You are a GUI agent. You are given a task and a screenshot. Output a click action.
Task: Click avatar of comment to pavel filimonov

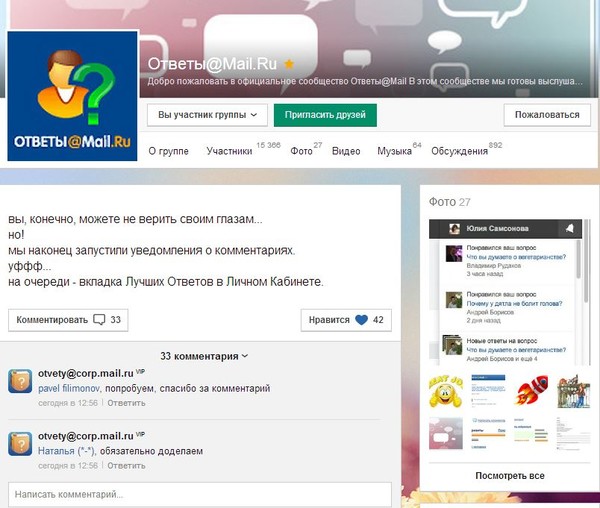pos(20,381)
